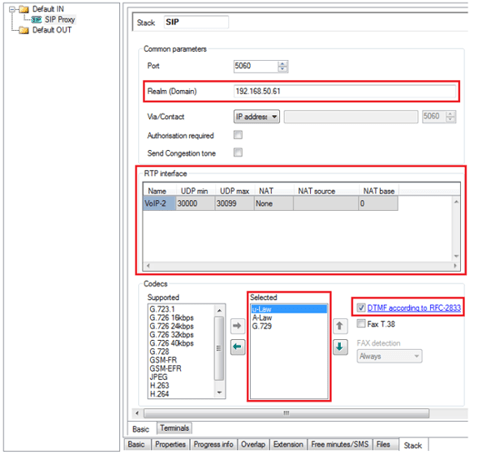The width and height of the screenshot is (500, 460).
Task: Click Supported codecs list scrollbar down arrow
Action: click(219, 393)
